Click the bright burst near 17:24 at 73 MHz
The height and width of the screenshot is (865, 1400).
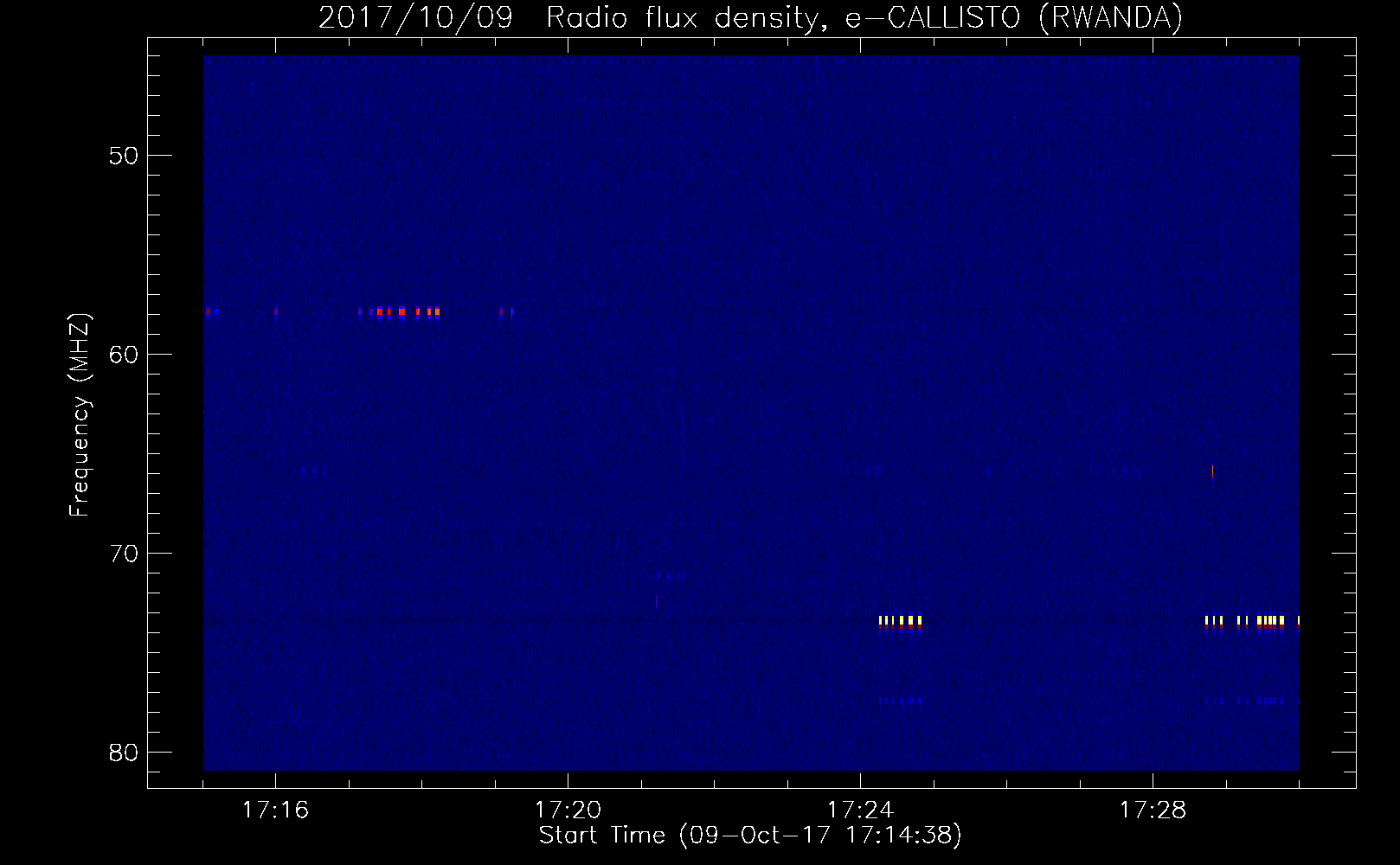[901, 623]
